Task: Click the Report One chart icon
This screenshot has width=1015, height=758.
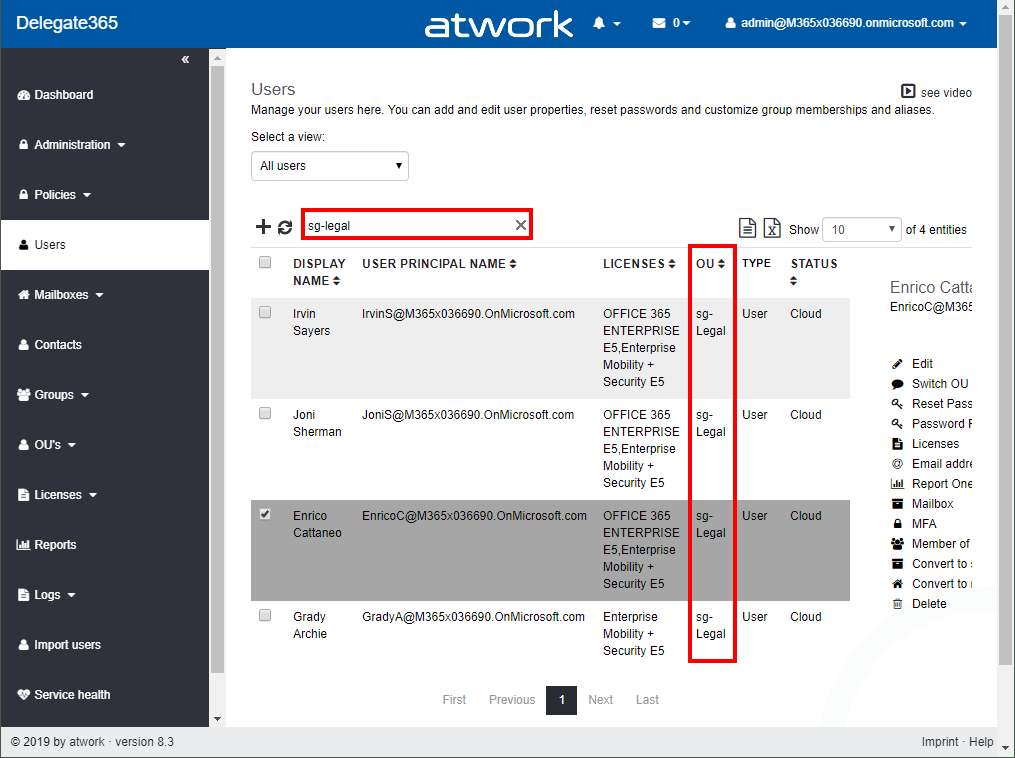Action: [x=897, y=484]
